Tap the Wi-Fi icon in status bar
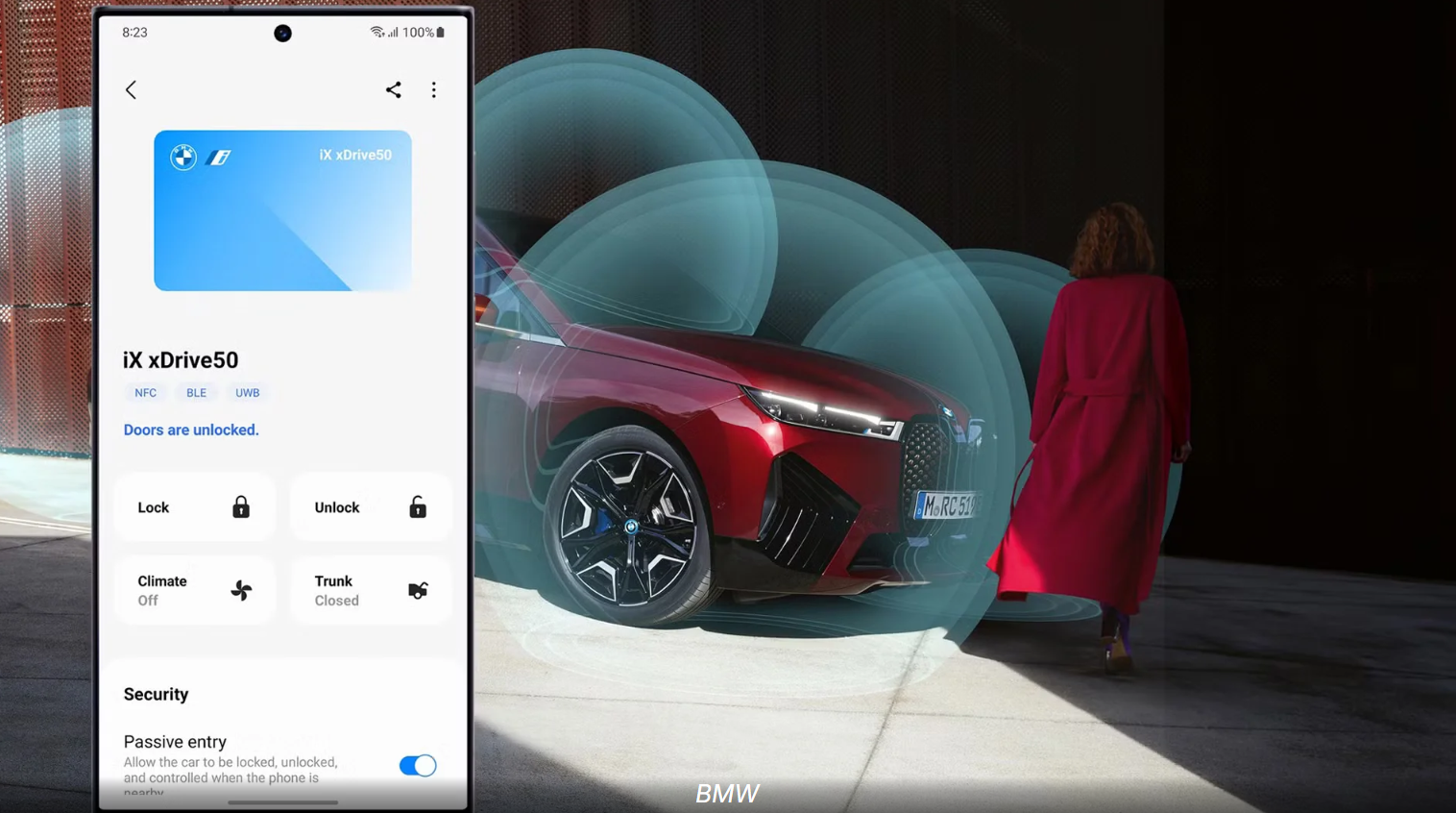This screenshot has height=813, width=1456. [x=376, y=32]
